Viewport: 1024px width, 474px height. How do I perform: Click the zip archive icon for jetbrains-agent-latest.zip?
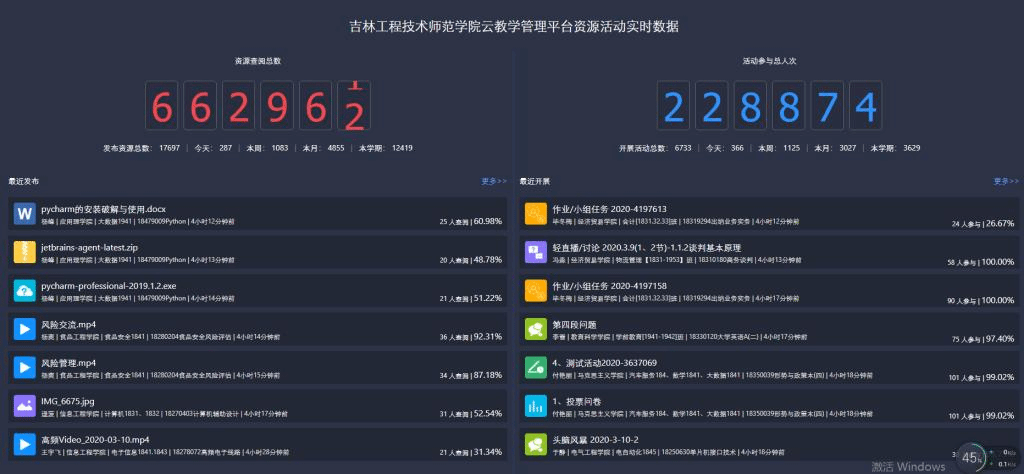point(25,252)
